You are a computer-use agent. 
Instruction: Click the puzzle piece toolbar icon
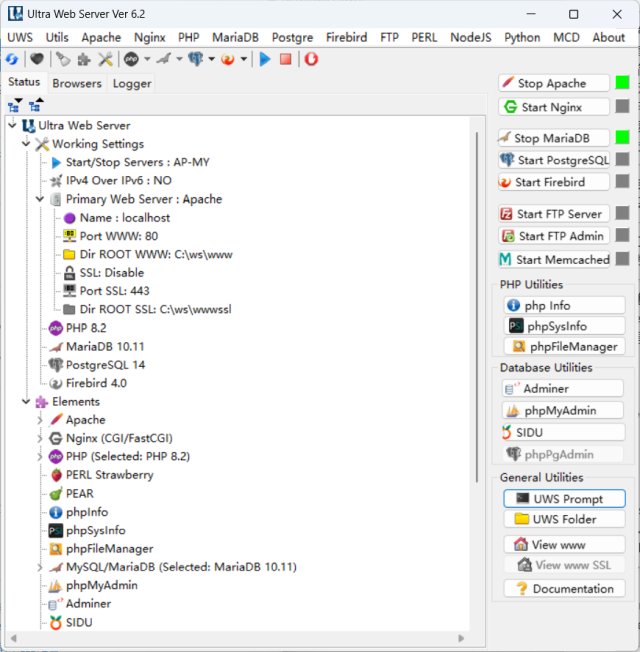[x=84, y=60]
